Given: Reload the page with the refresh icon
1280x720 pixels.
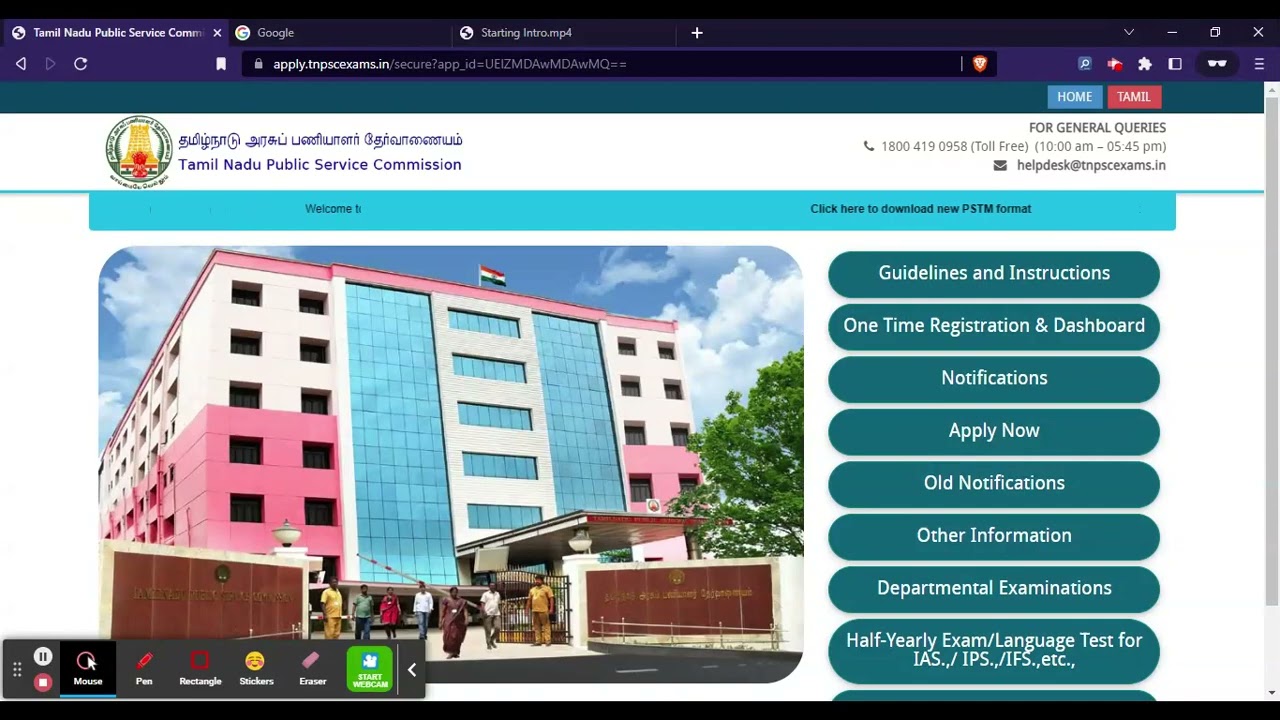Looking at the screenshot, I should point(81,64).
